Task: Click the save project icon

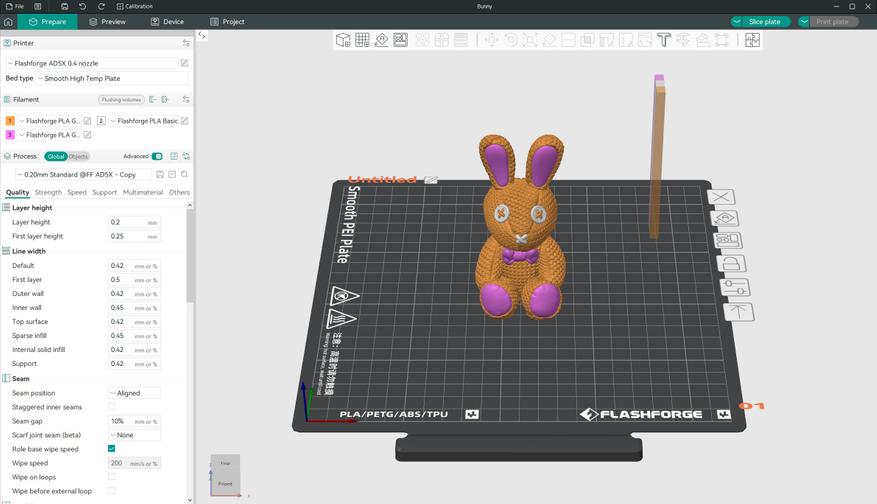Action: [x=65, y=6]
